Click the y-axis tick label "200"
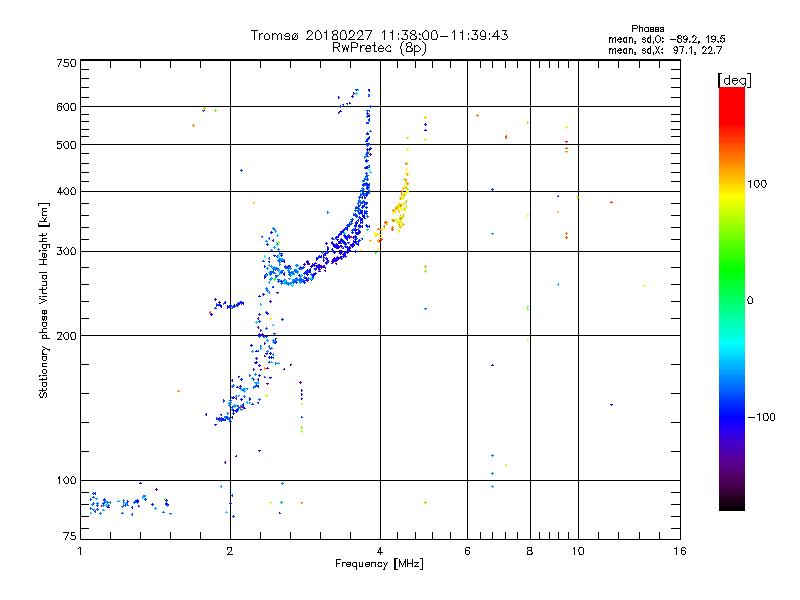This screenshot has width=800, height=600. click(x=66, y=336)
